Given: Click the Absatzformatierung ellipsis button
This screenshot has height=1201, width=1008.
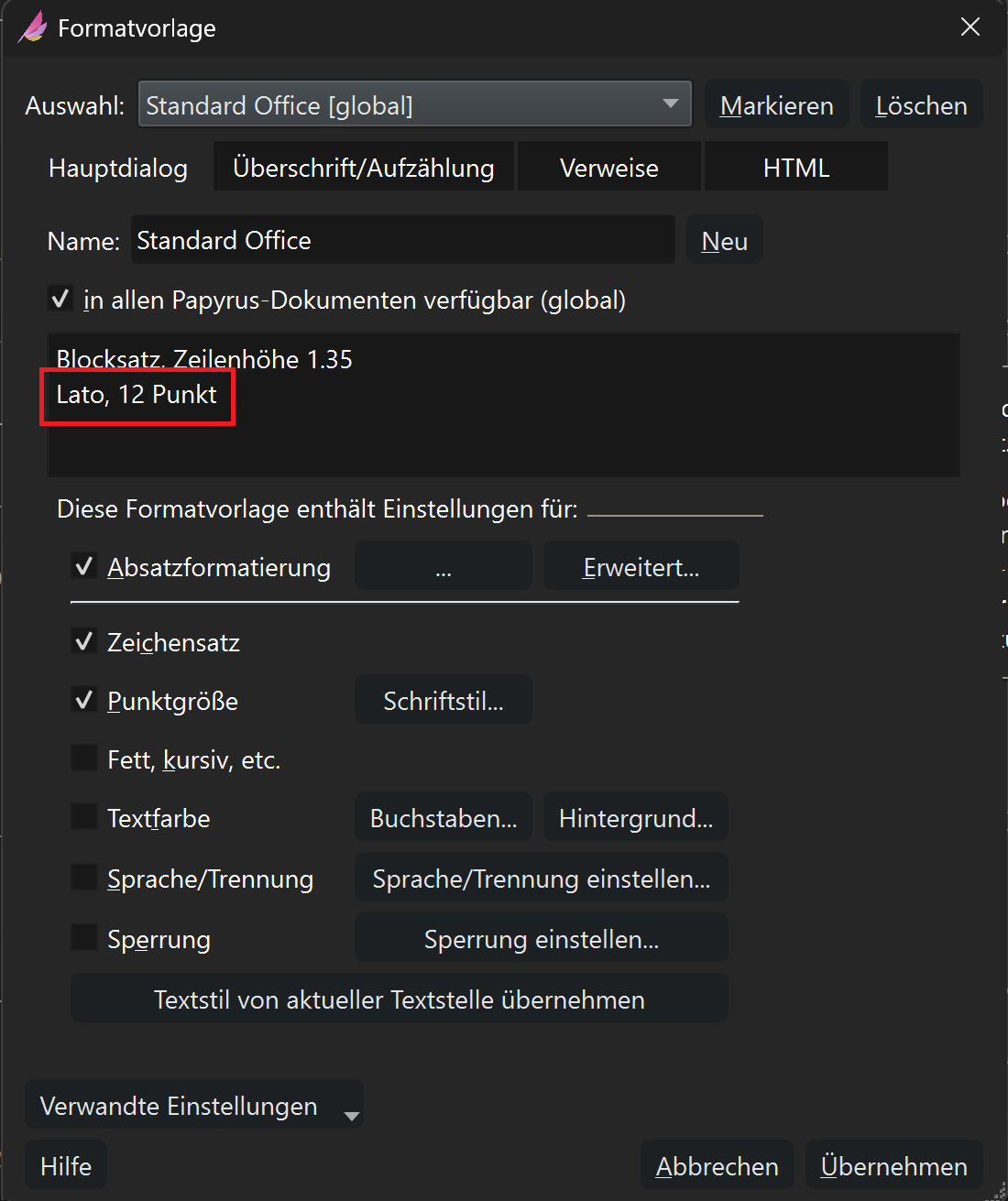Looking at the screenshot, I should pos(444,568).
